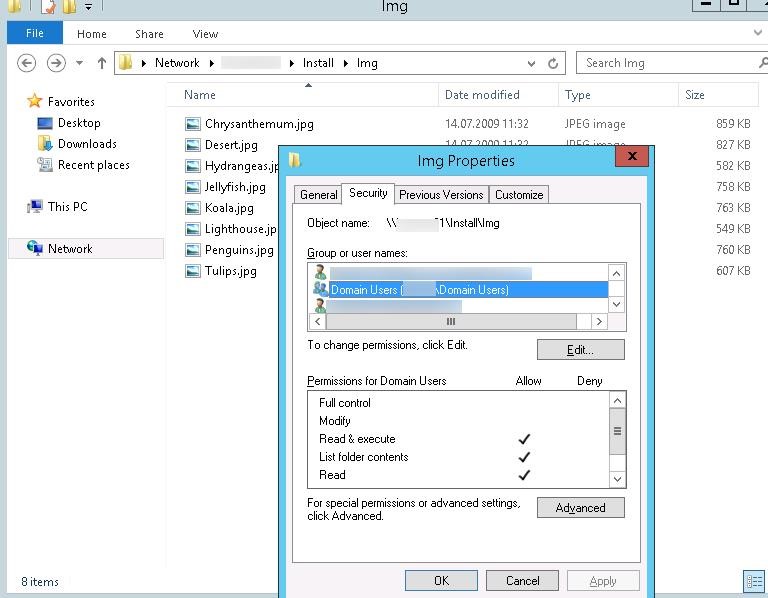Image resolution: width=768 pixels, height=598 pixels.
Task: Open Advanced security settings
Action: pos(580,508)
